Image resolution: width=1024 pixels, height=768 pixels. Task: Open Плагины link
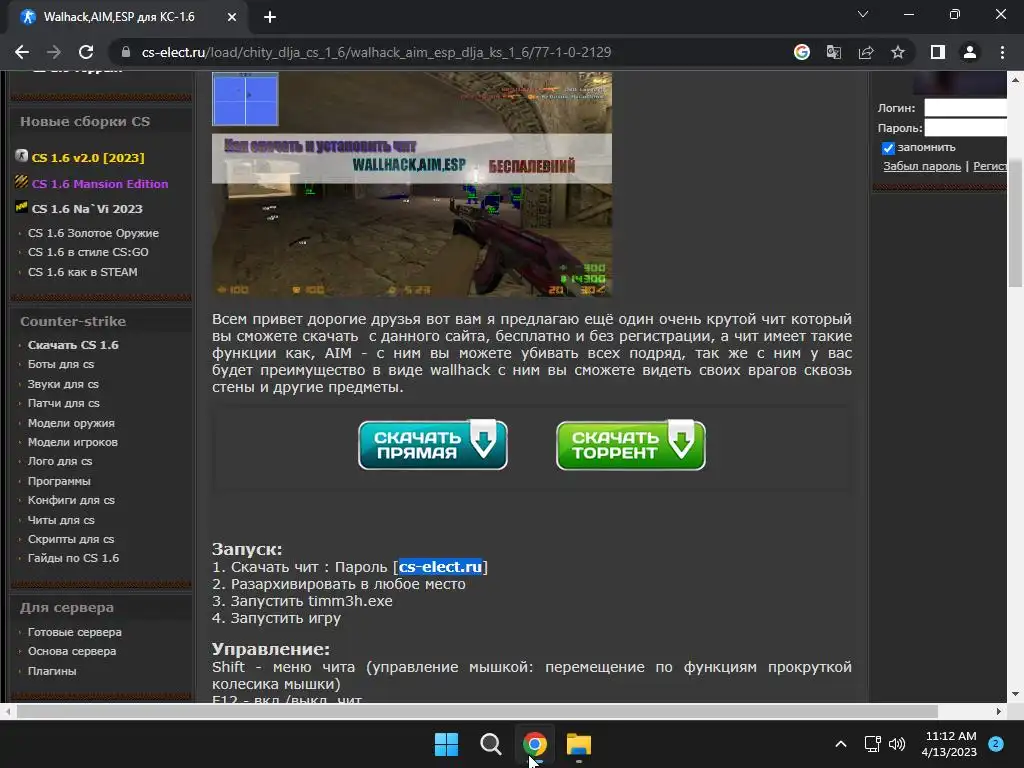tap(52, 671)
